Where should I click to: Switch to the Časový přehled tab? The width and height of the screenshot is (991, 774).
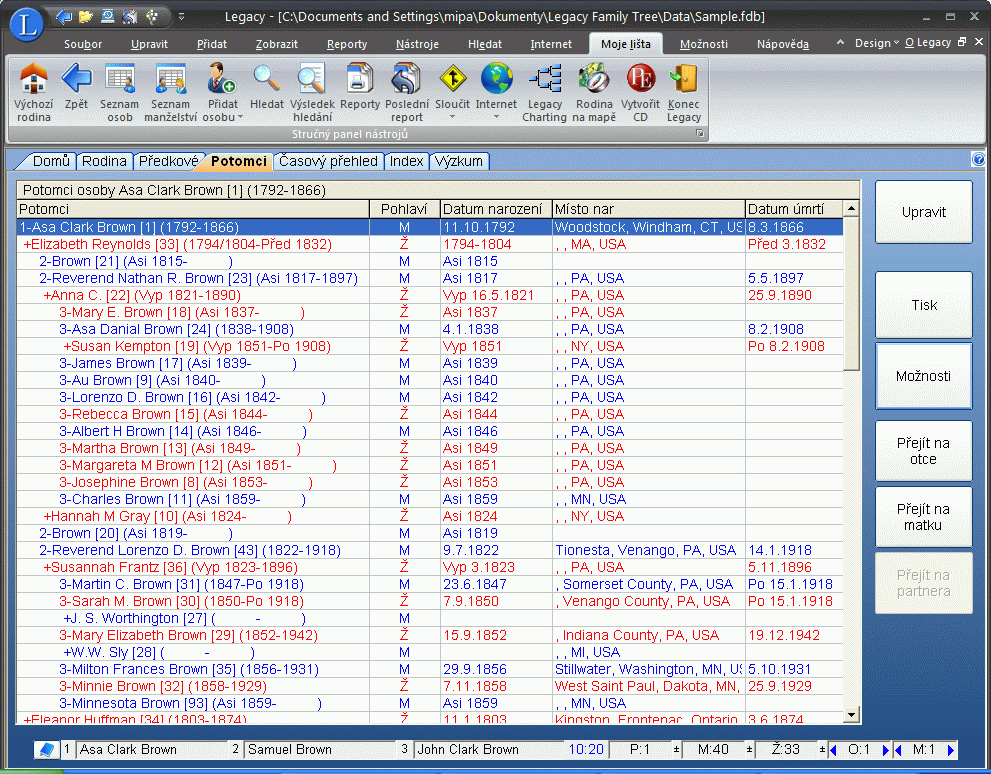tap(328, 161)
